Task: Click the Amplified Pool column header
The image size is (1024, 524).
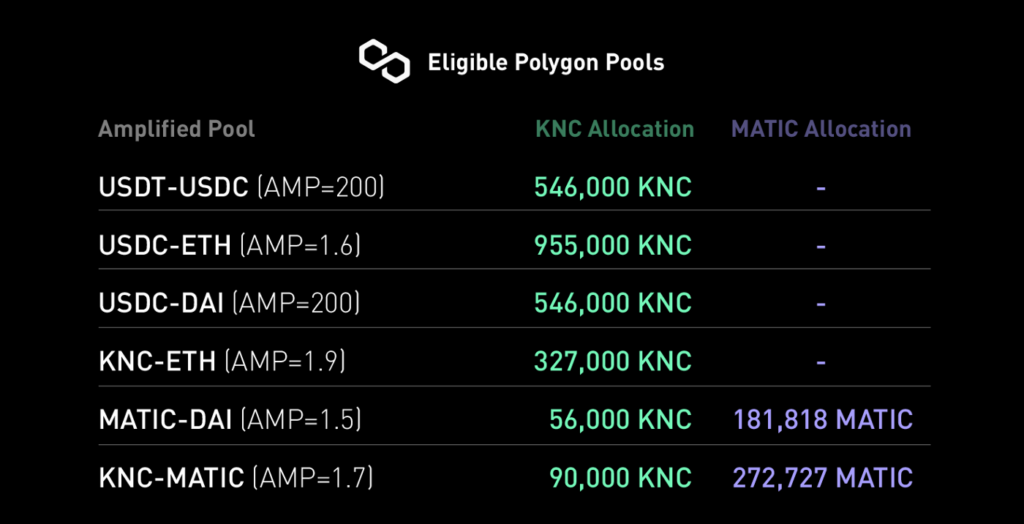Action: (176, 129)
